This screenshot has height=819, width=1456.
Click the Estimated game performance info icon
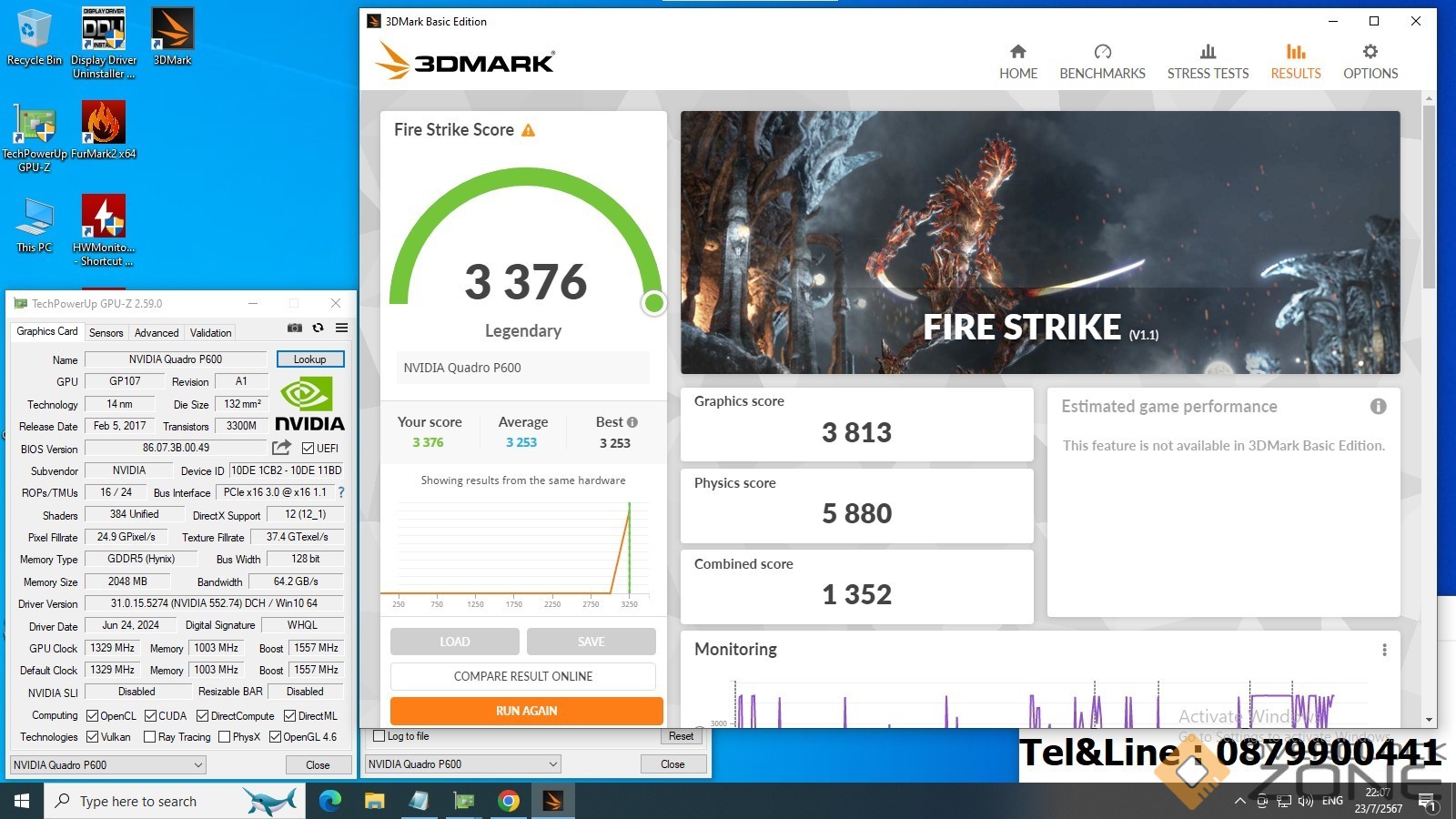[x=1379, y=407]
